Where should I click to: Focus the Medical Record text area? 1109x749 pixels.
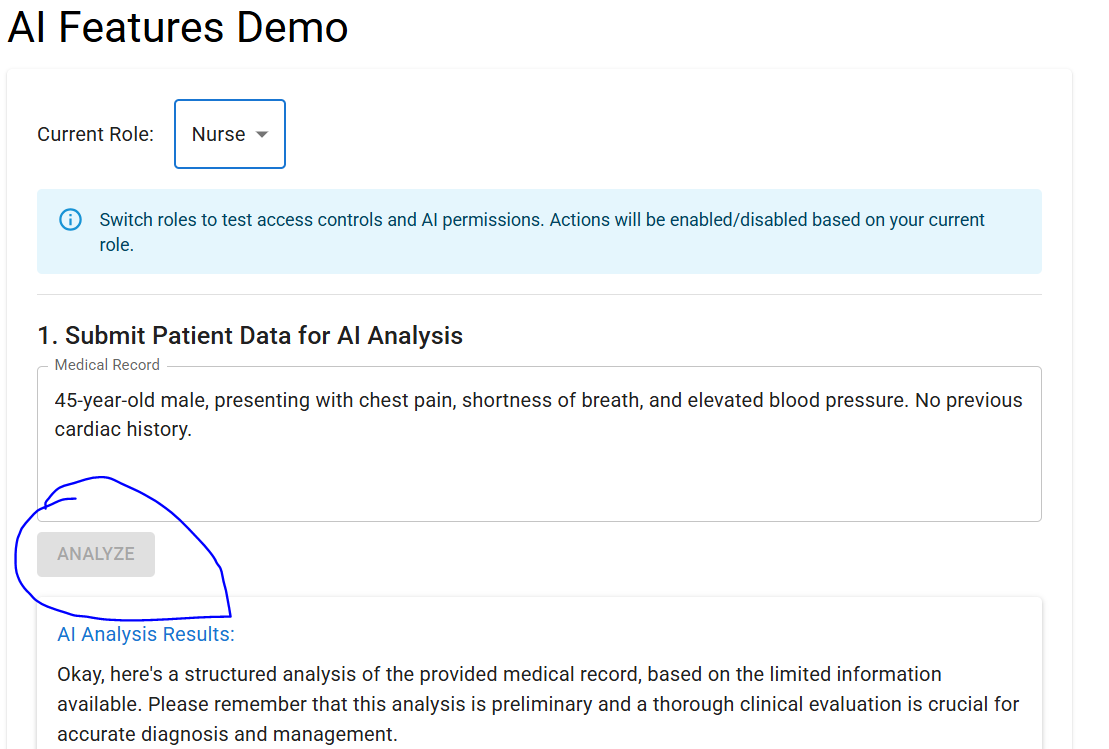click(539, 444)
